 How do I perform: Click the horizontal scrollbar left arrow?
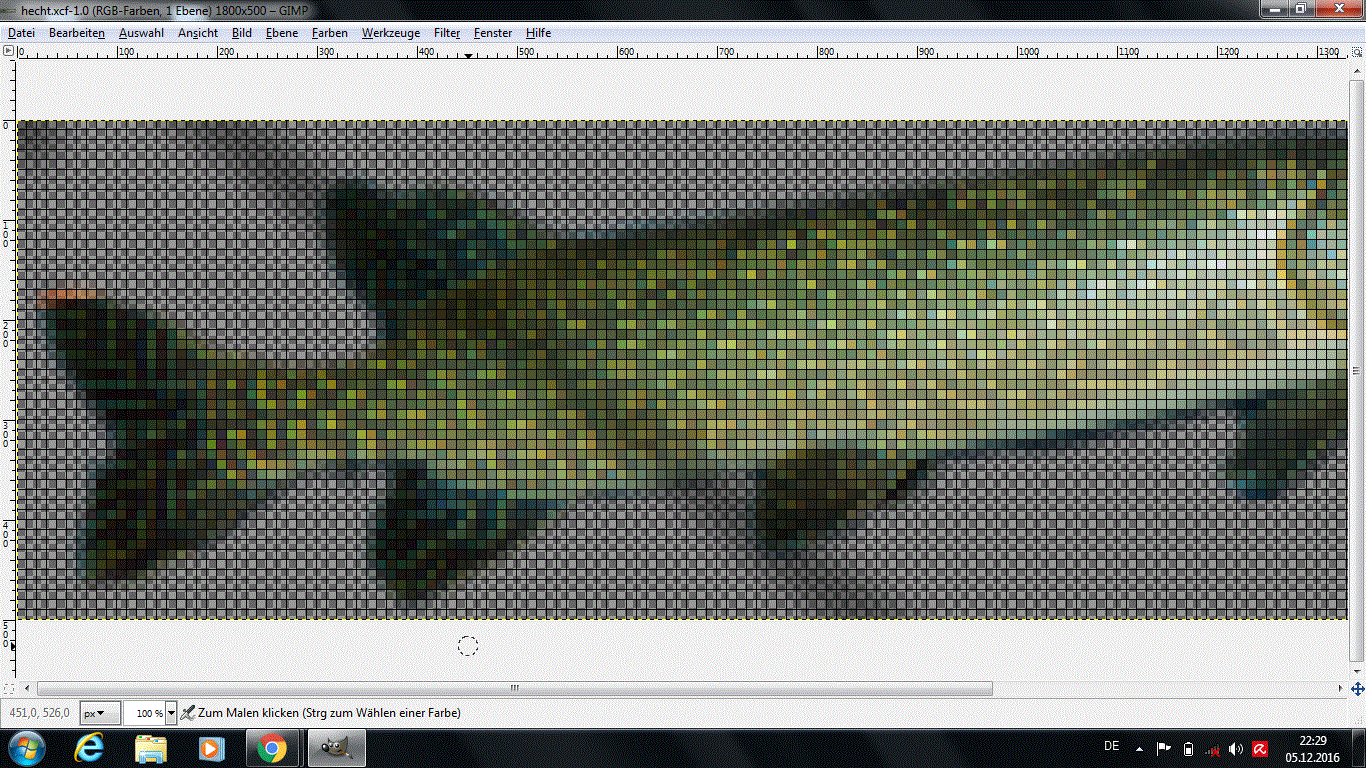coord(27,688)
